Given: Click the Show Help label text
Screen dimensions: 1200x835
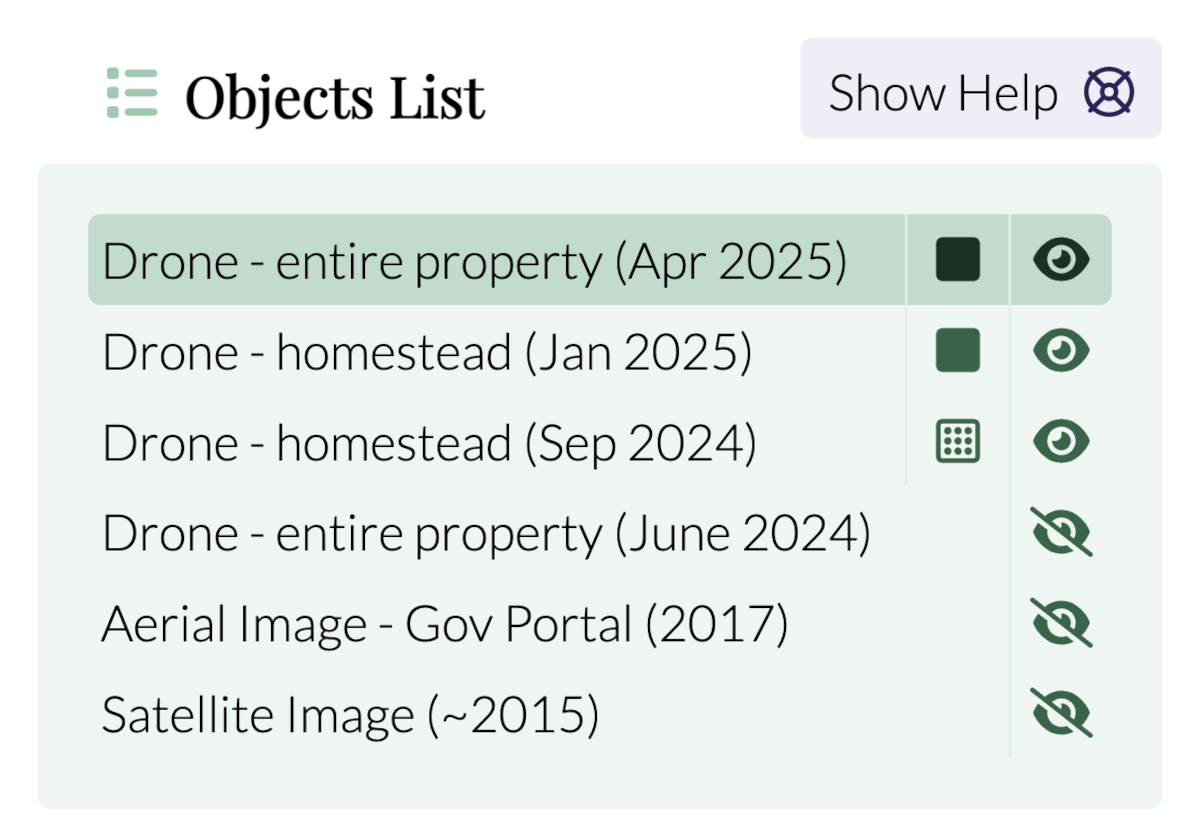Looking at the screenshot, I should [x=943, y=94].
